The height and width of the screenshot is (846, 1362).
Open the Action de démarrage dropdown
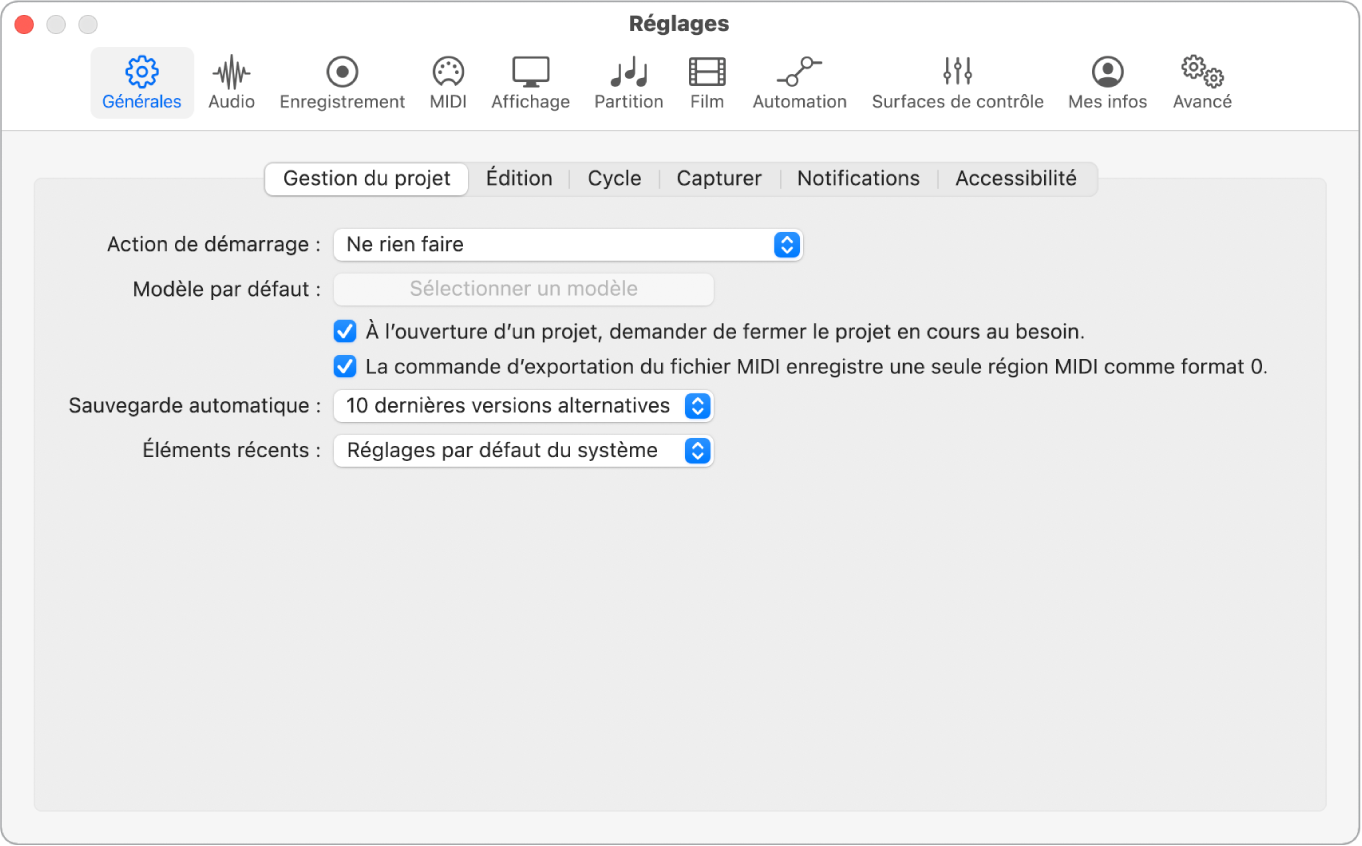pyautogui.click(x=568, y=244)
